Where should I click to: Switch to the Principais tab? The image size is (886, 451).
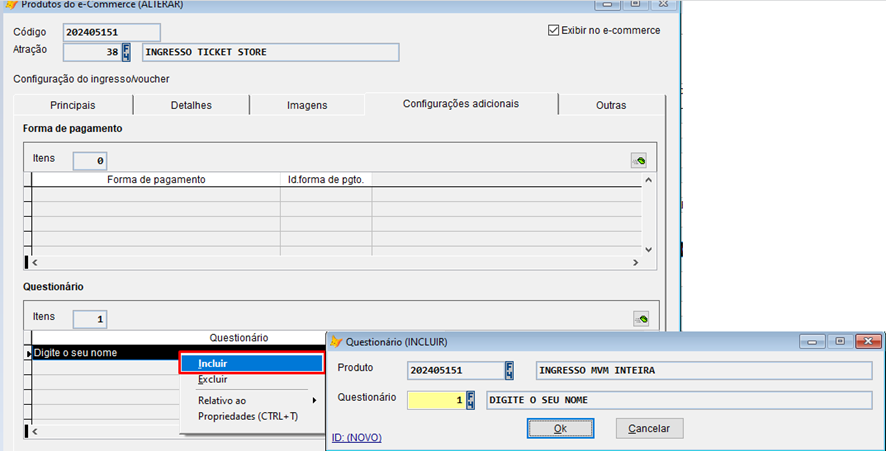click(x=72, y=105)
